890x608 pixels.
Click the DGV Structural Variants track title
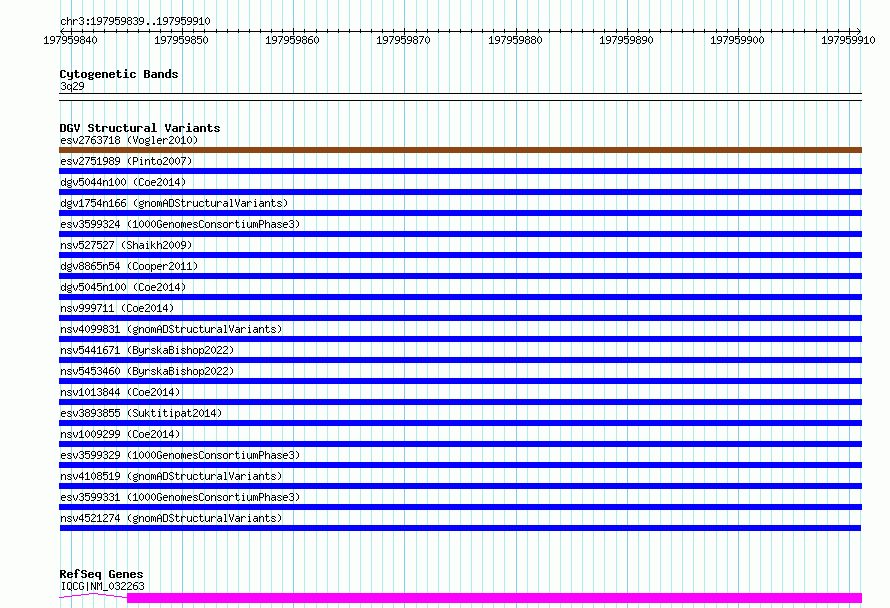(140, 128)
